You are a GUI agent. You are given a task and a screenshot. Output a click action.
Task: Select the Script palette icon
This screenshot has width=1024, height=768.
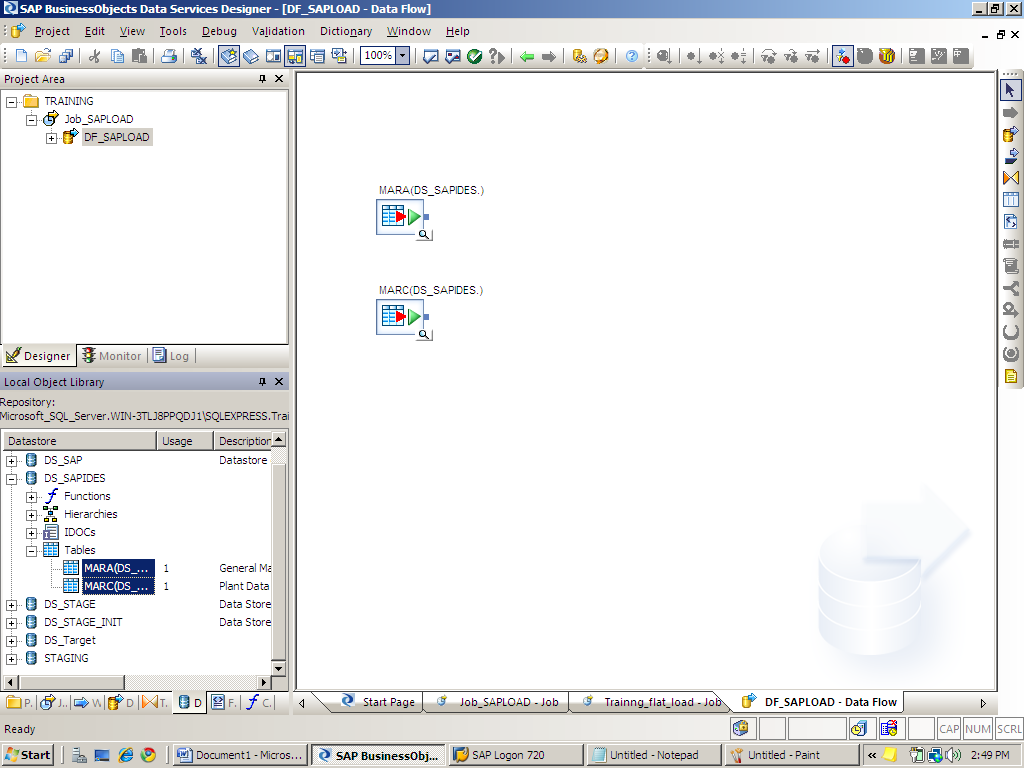point(1010,266)
